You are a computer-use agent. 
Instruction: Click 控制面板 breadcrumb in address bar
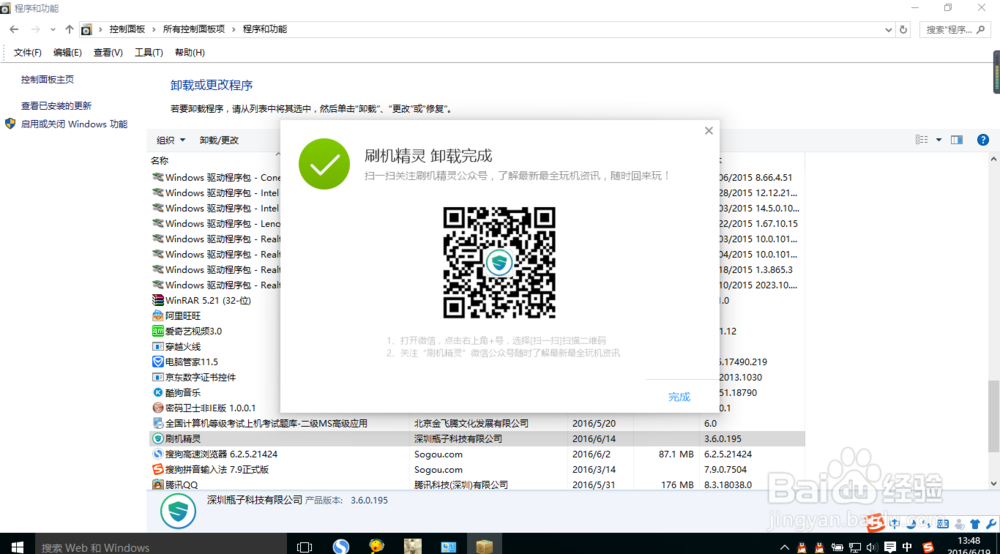pyautogui.click(x=127, y=29)
